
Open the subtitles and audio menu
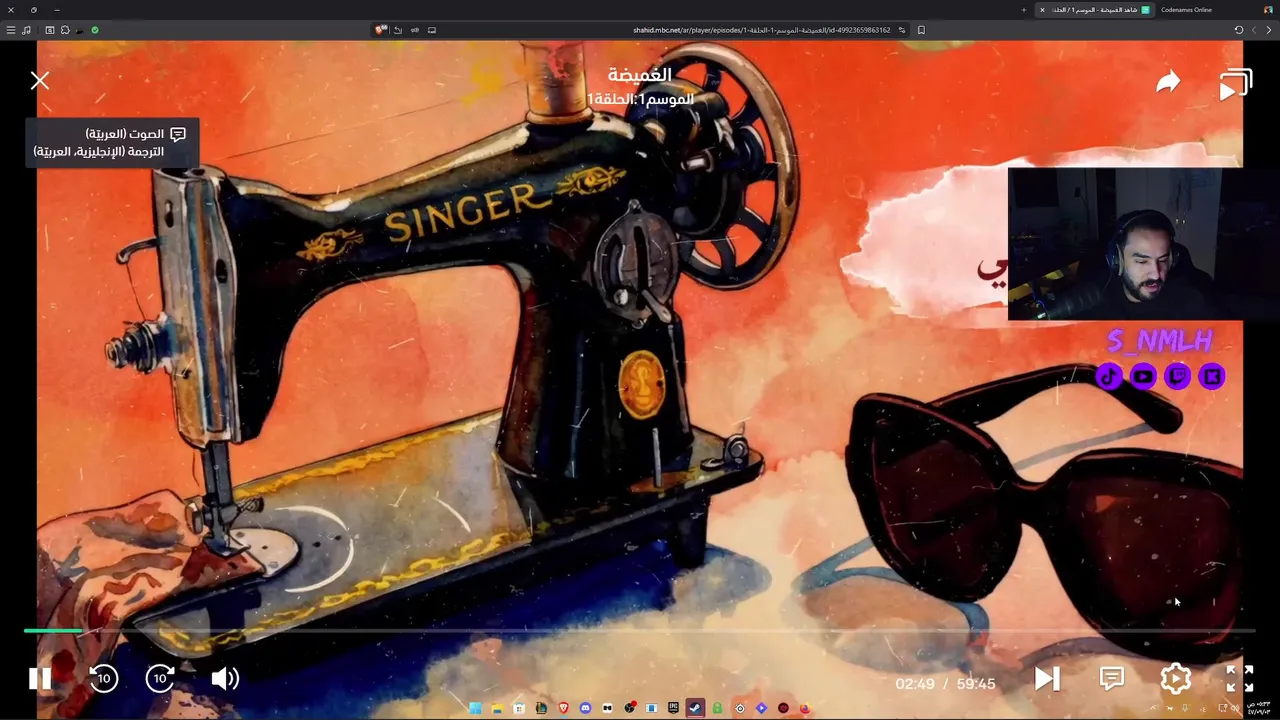point(1111,679)
